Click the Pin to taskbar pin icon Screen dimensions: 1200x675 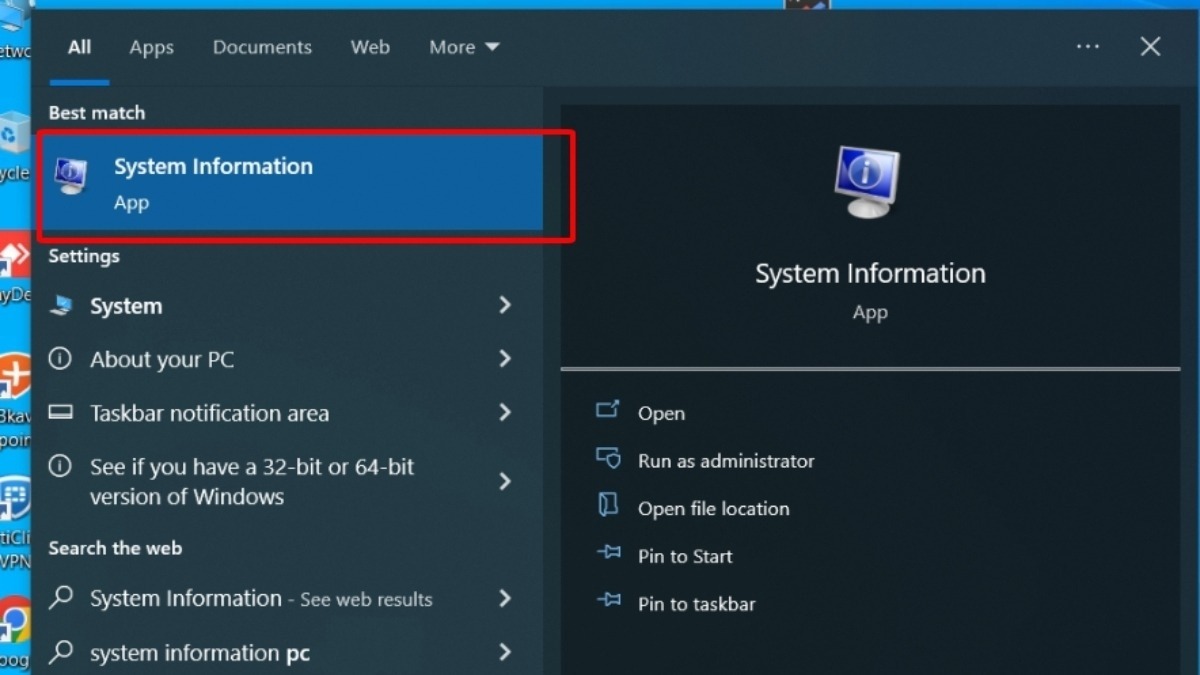(x=608, y=601)
